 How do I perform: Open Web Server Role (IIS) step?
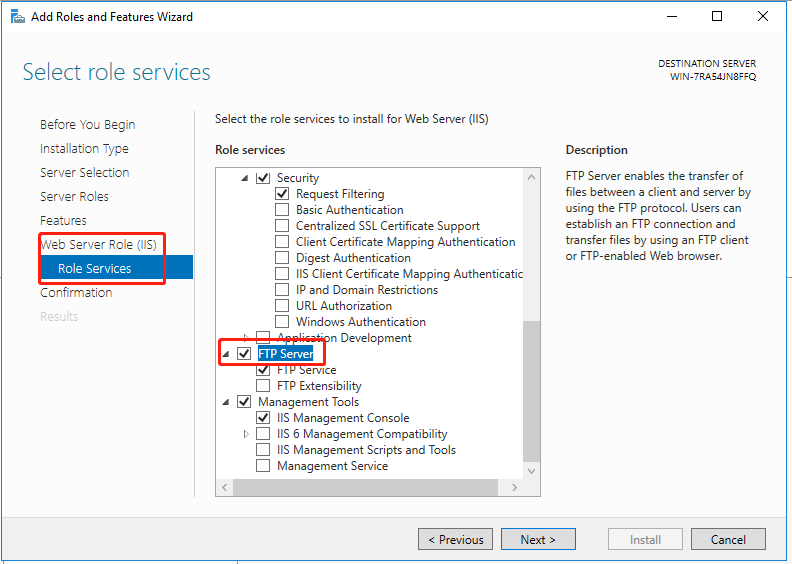coord(98,244)
